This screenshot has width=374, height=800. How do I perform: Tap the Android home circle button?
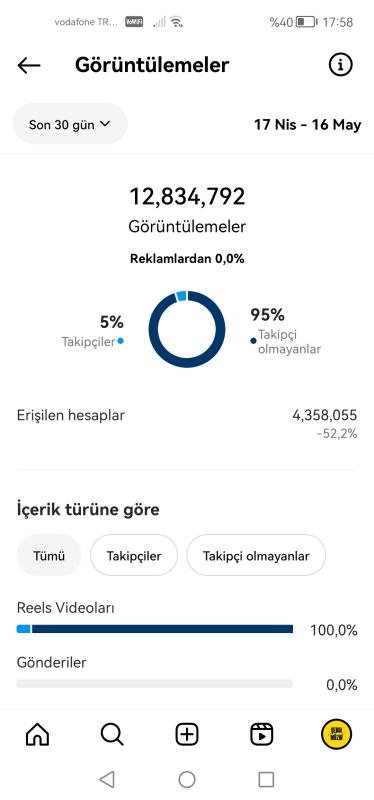click(x=187, y=780)
